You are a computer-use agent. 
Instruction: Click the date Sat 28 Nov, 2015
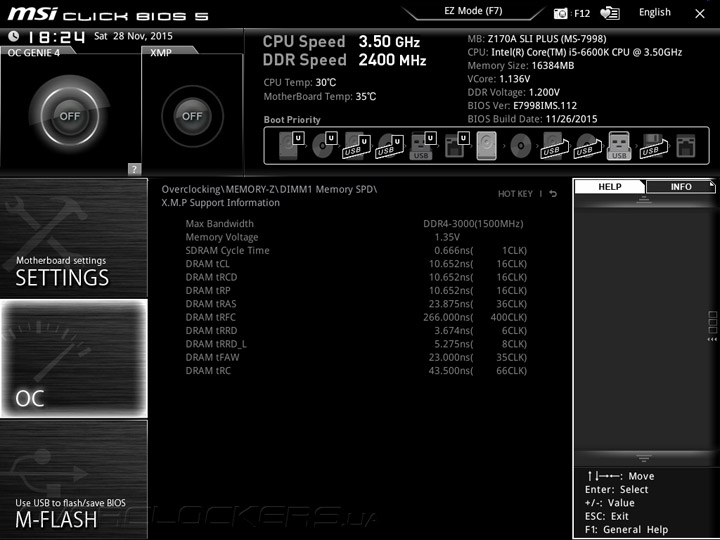134,36
